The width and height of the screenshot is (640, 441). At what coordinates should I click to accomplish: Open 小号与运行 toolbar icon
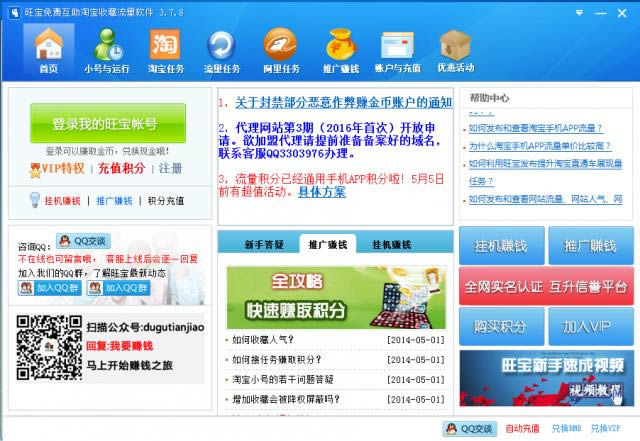pos(106,50)
